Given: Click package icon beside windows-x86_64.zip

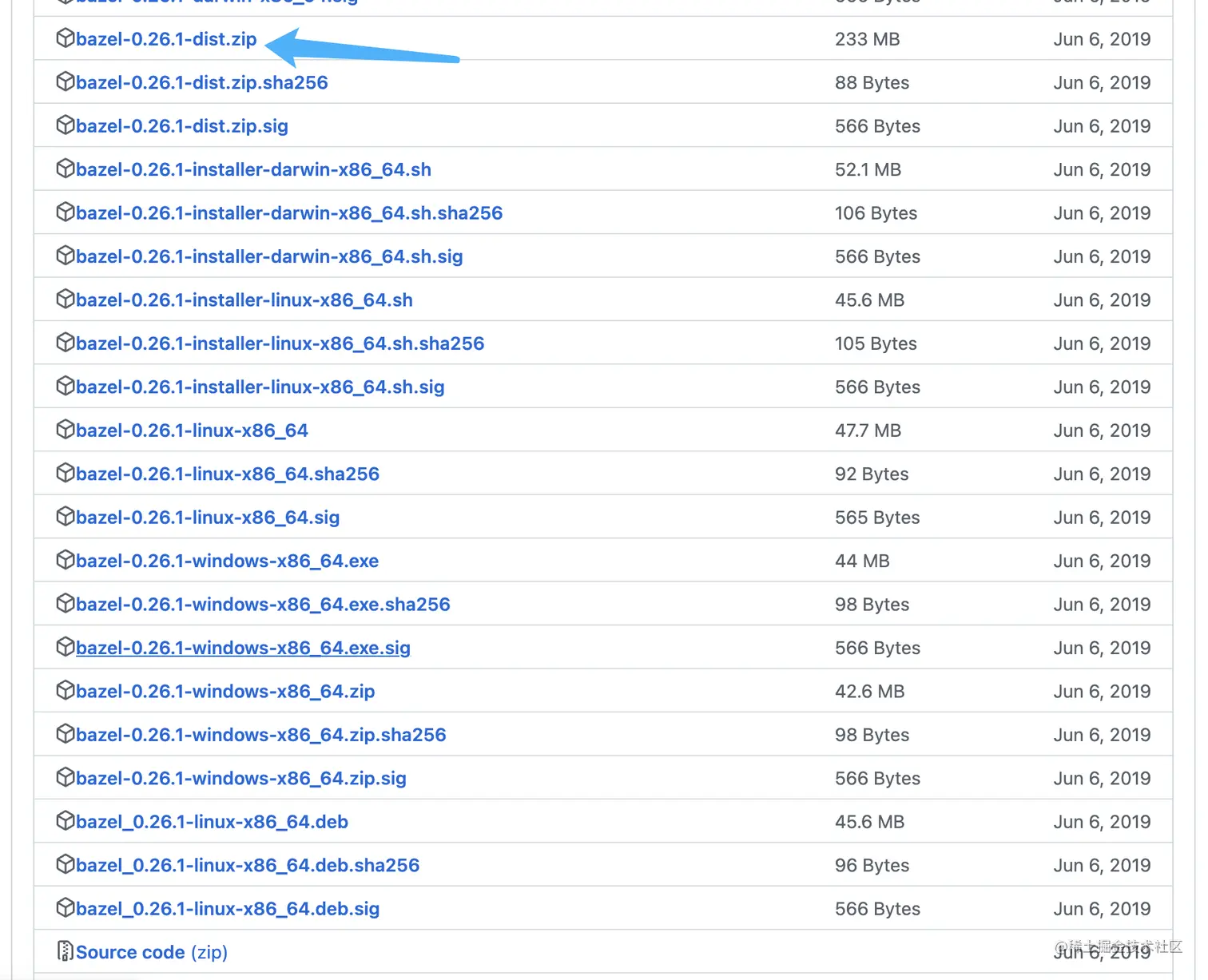Looking at the screenshot, I should click(65, 691).
